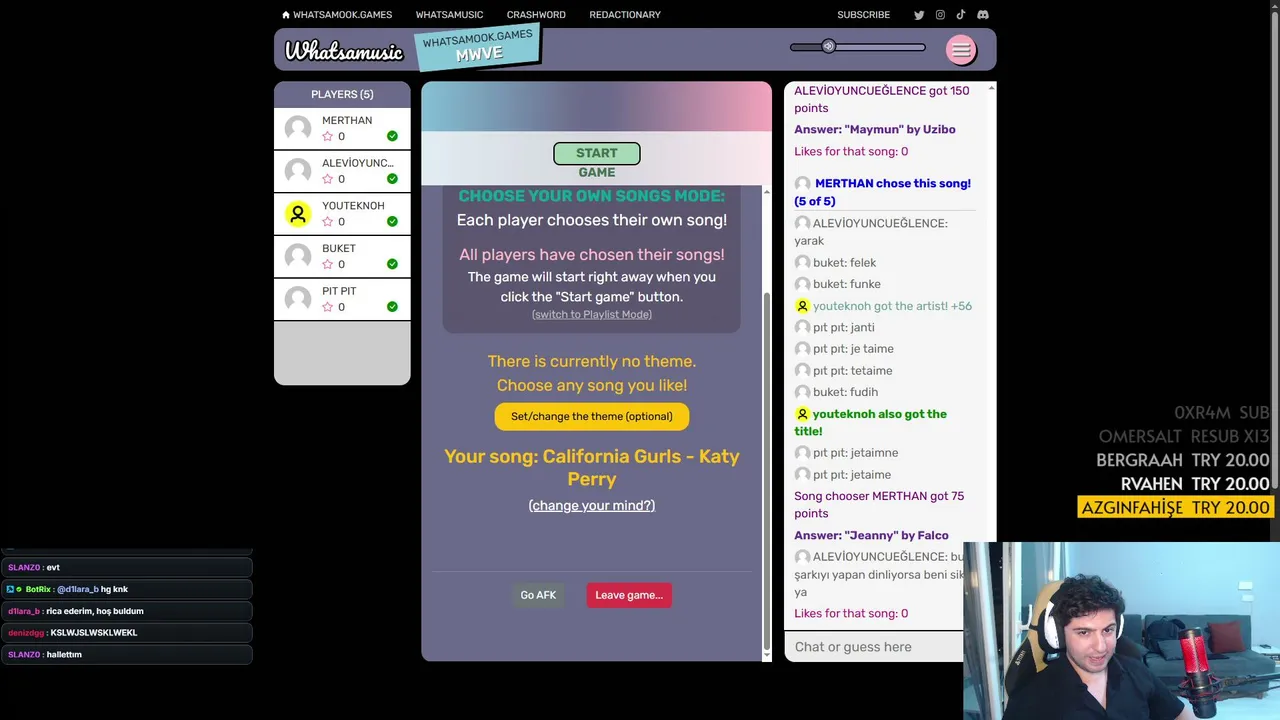Click the red Leave game... button

(629, 595)
